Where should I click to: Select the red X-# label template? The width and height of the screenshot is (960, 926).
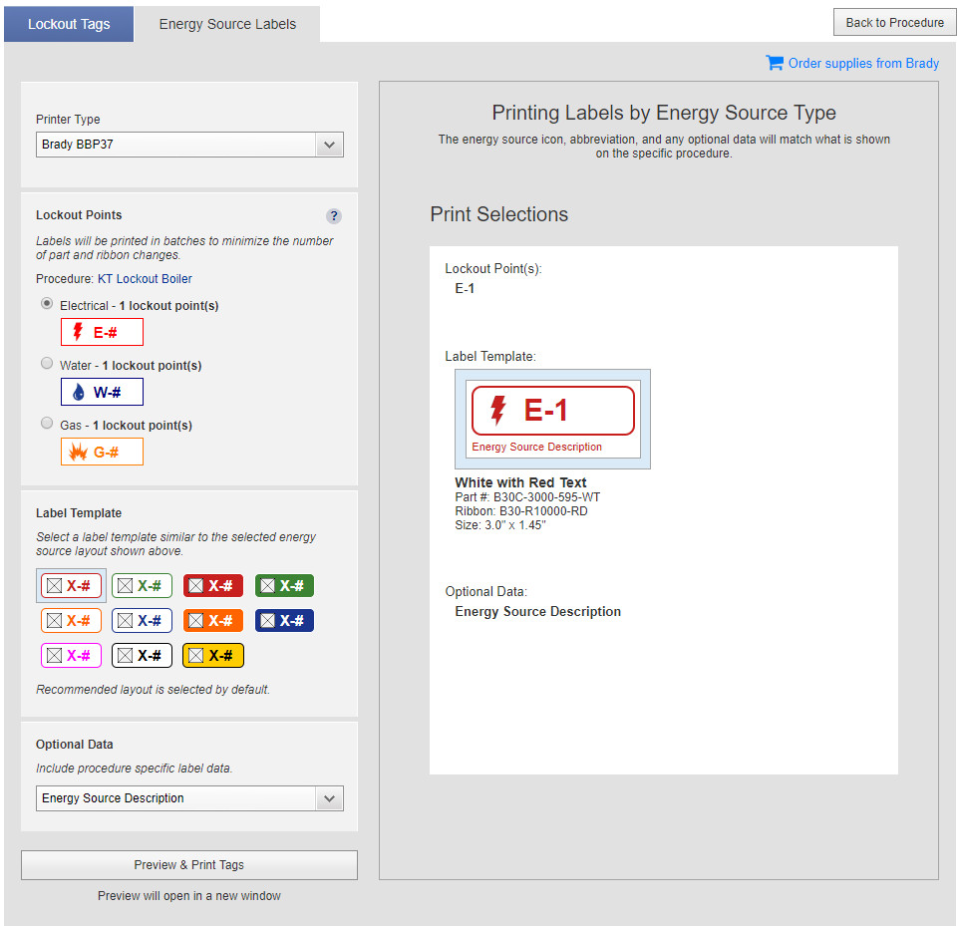click(212, 585)
